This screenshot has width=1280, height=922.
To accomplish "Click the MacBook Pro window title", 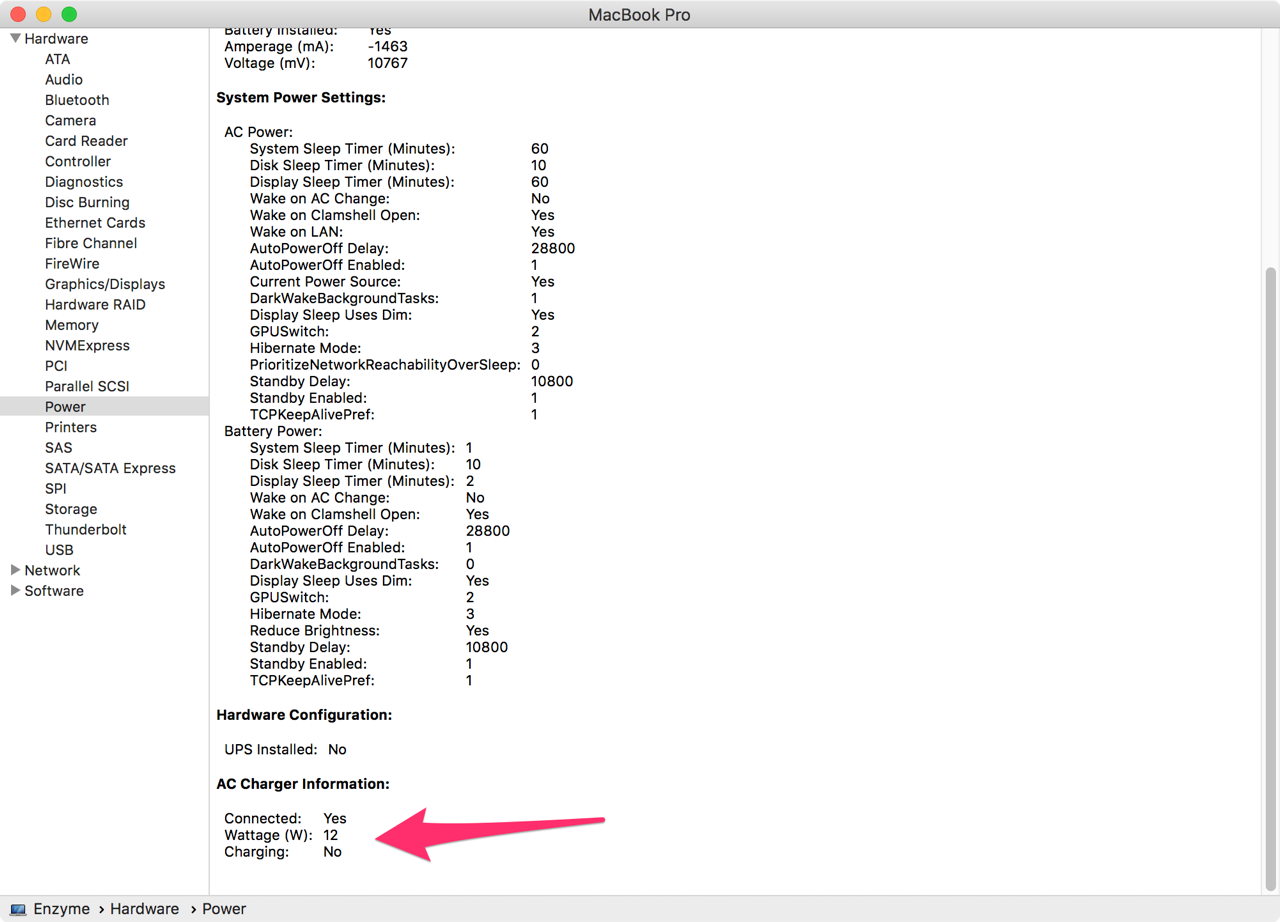I will tap(639, 15).
